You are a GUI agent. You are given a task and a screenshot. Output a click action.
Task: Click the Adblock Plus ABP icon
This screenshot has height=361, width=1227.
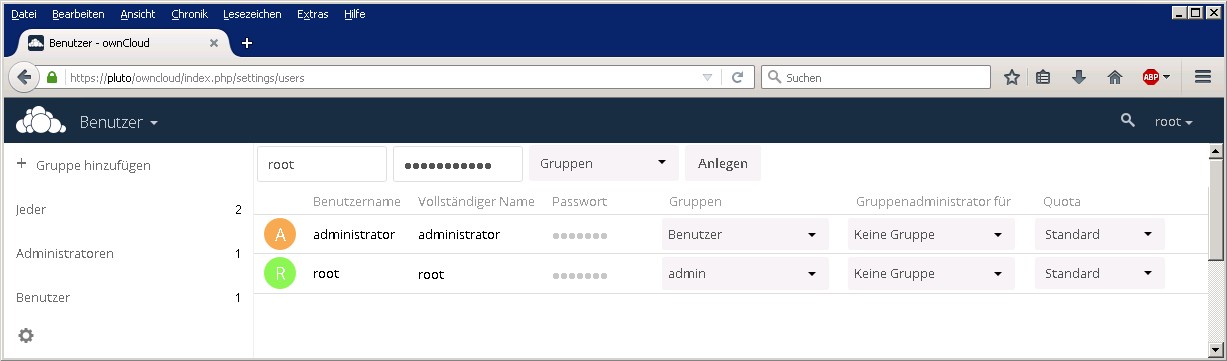click(x=1151, y=77)
